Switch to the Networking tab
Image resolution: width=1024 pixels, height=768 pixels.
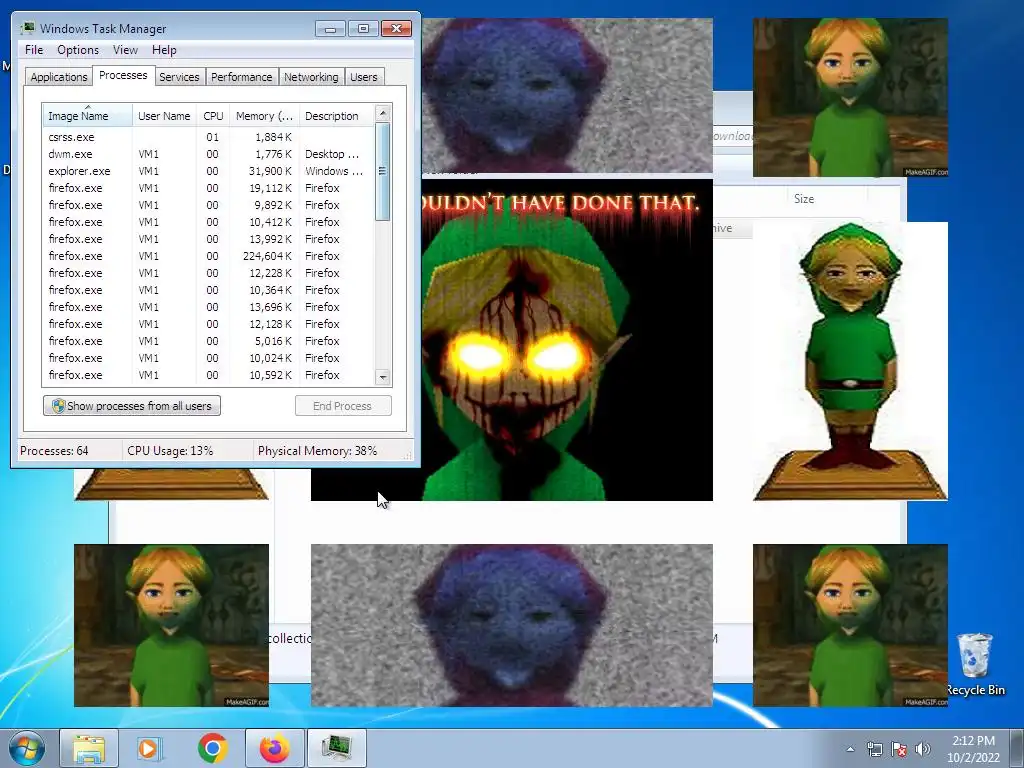pos(311,77)
